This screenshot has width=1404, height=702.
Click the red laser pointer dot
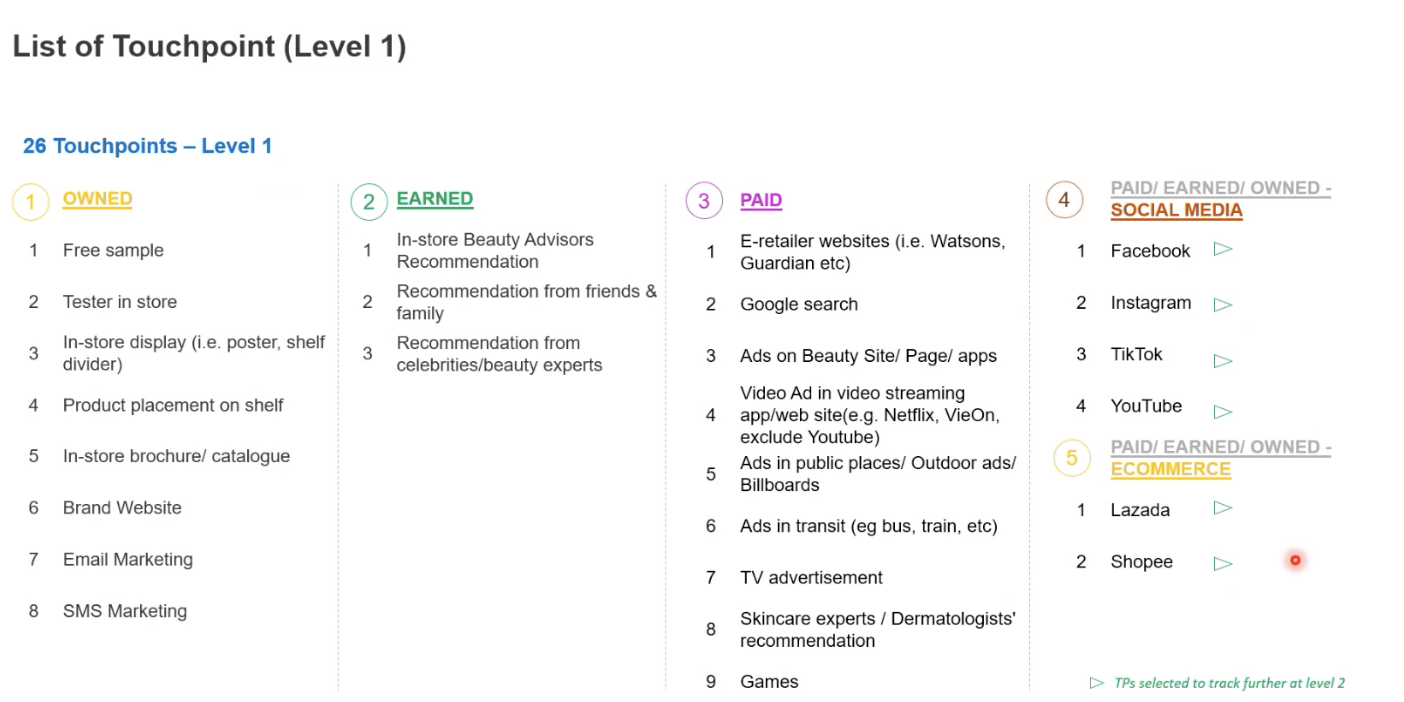pyautogui.click(x=1295, y=560)
